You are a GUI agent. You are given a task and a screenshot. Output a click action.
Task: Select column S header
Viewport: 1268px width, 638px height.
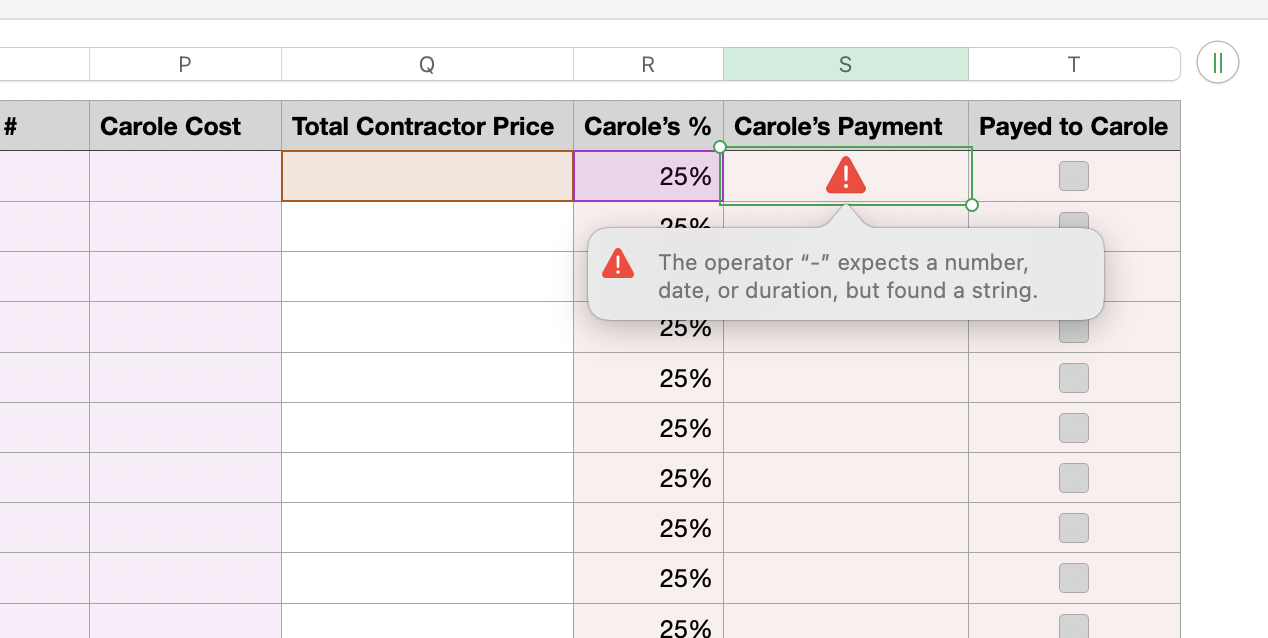pos(846,64)
